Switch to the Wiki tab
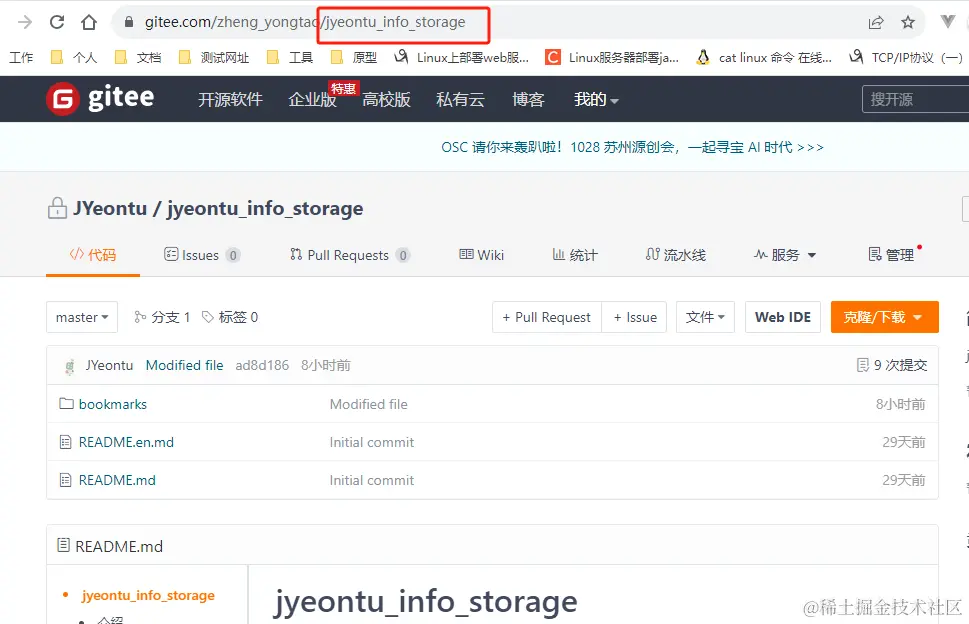Viewport: 969px width, 624px height. (x=481, y=255)
